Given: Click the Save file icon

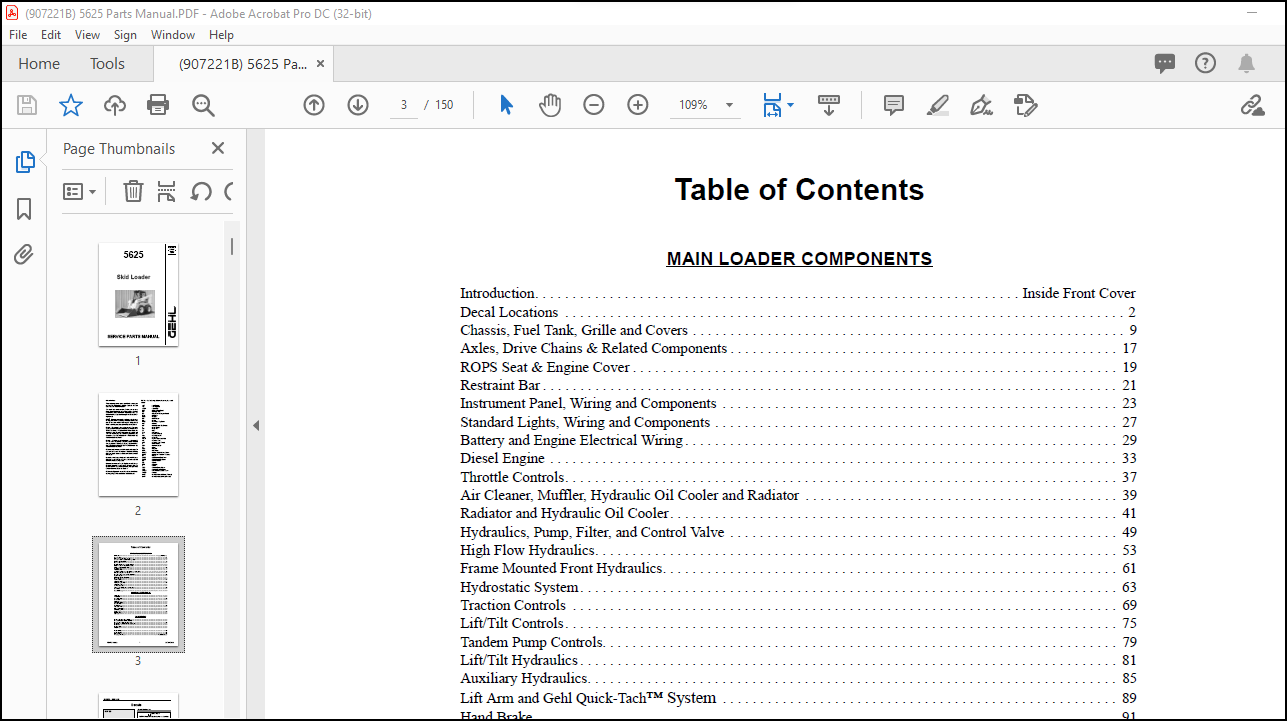Looking at the screenshot, I should [27, 105].
